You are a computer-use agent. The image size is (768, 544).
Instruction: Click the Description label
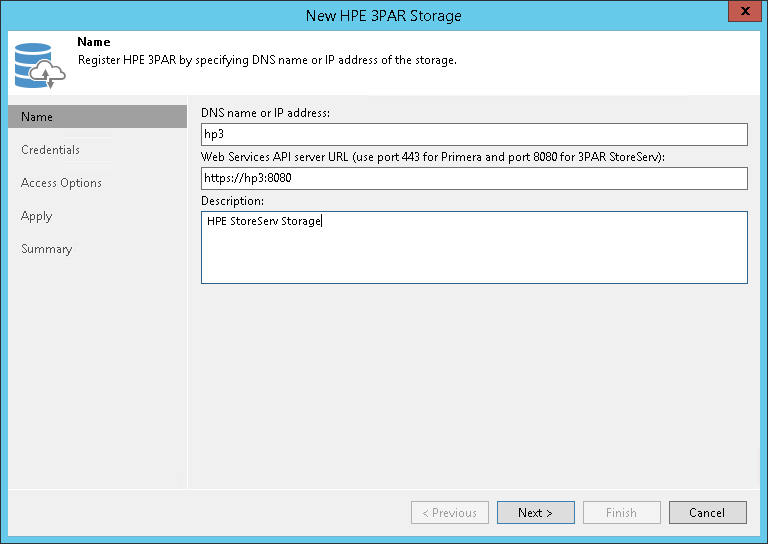pos(232,200)
